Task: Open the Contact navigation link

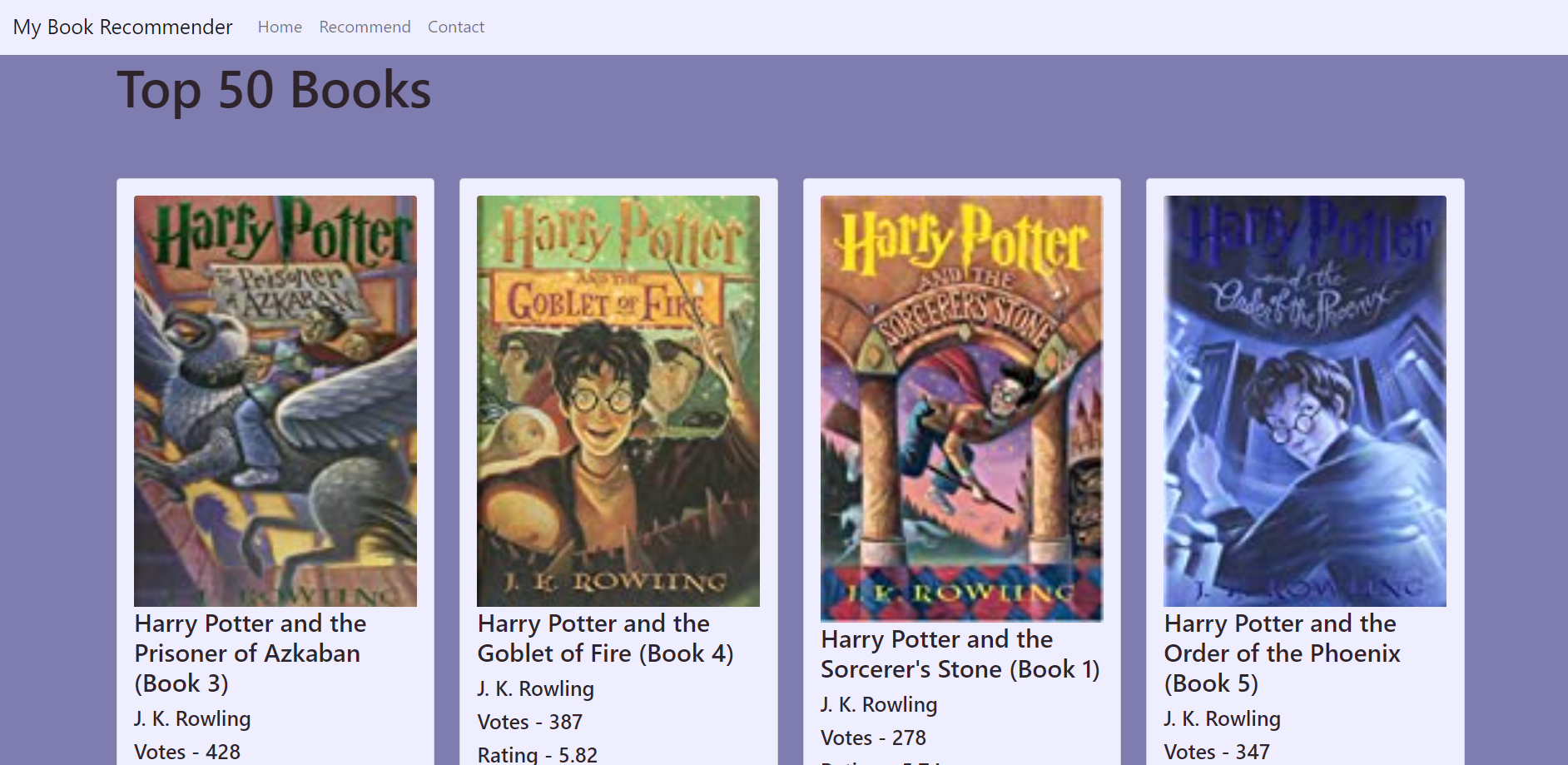Action: [x=455, y=26]
